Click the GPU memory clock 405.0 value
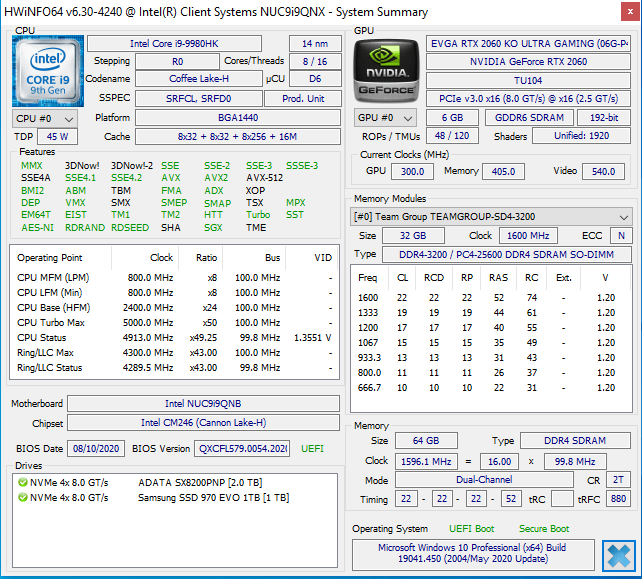642x579 pixels. pos(503,172)
